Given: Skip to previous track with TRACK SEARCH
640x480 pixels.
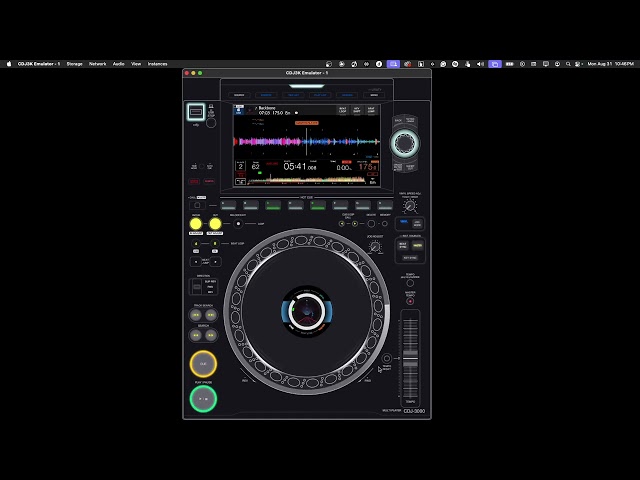Looking at the screenshot, I should [196, 315].
